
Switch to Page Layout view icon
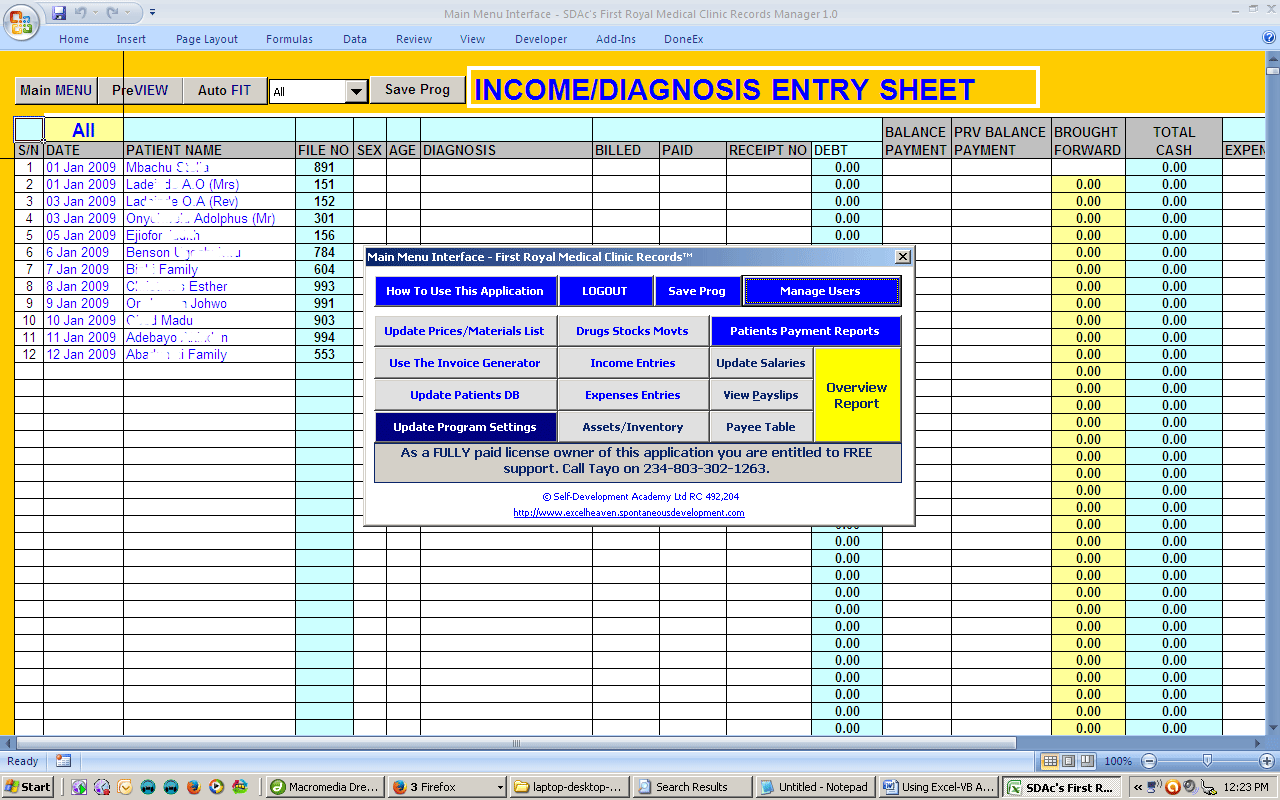1068,761
